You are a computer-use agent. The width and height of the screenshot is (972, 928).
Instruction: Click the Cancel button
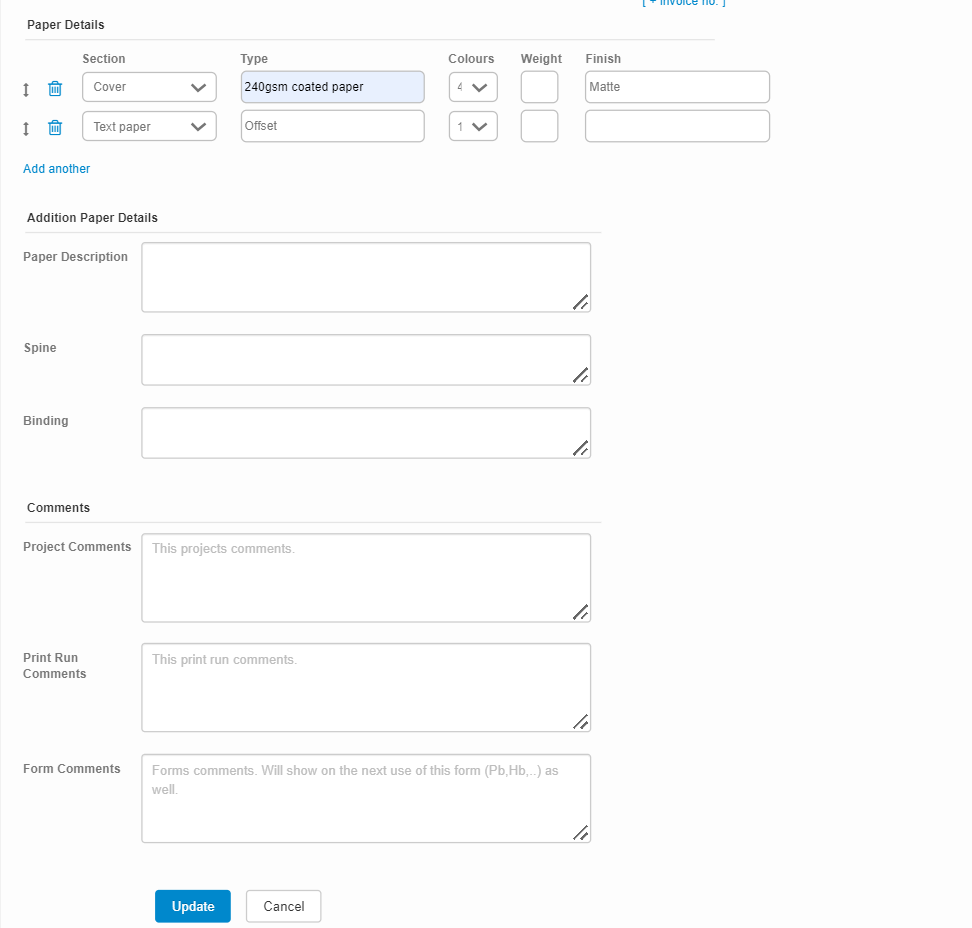click(283, 906)
